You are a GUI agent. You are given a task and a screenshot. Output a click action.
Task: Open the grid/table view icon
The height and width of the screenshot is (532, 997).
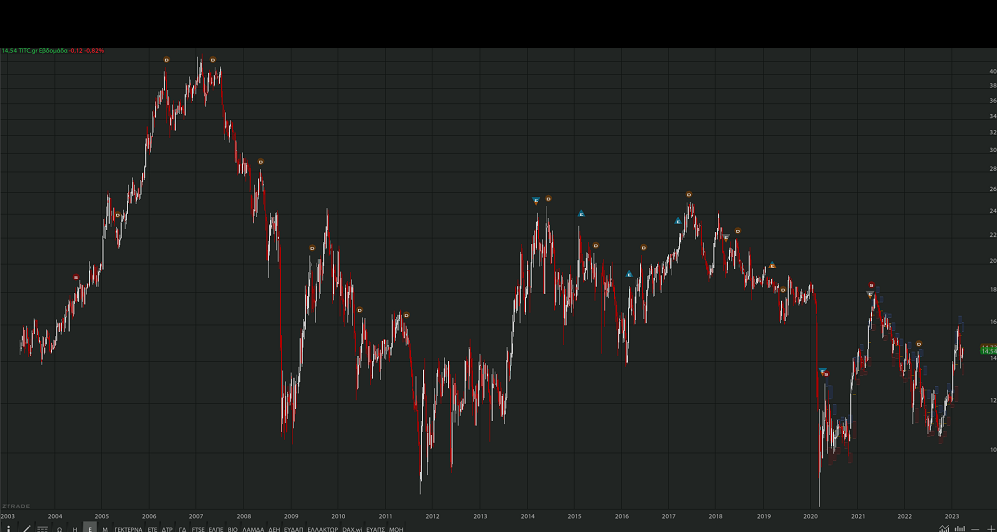43,528
